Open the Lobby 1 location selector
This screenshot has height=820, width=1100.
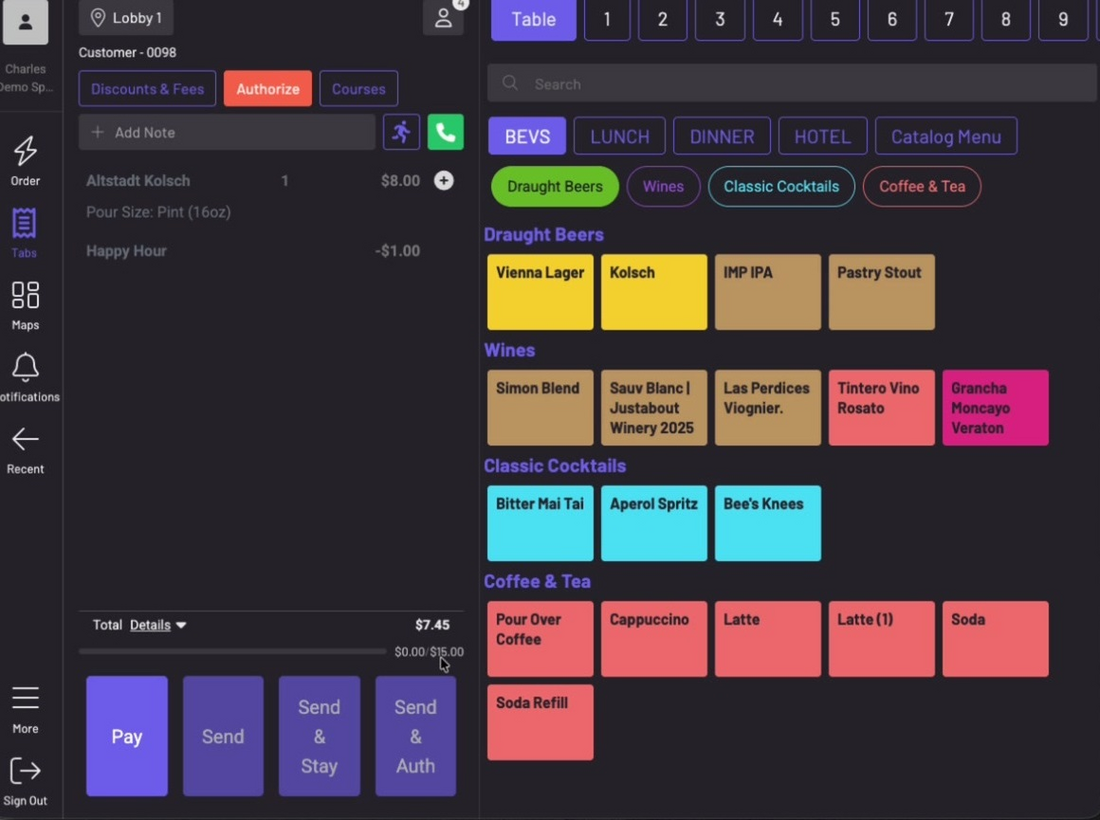[x=126, y=18]
